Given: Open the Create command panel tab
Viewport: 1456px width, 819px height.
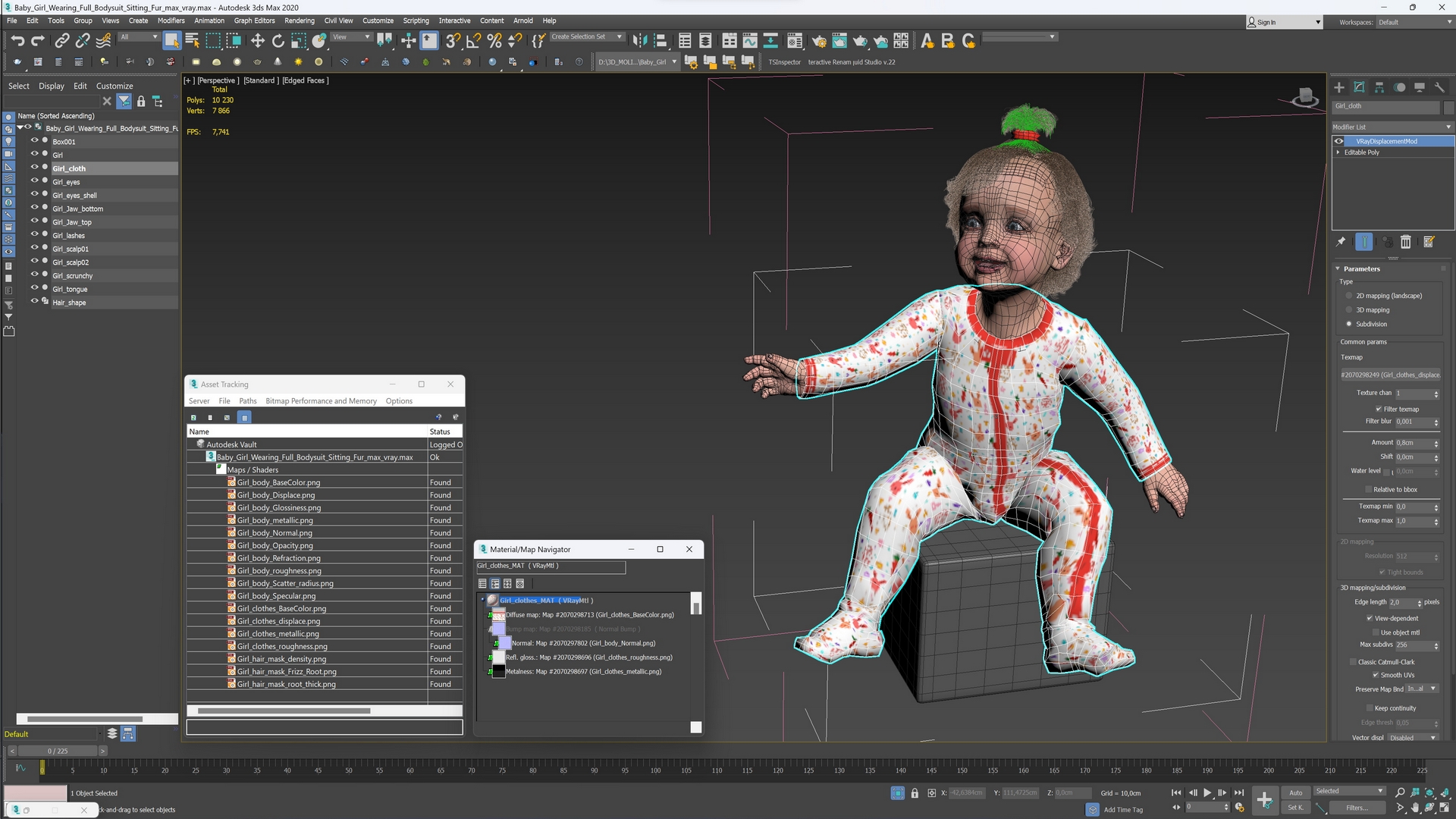Looking at the screenshot, I should [x=1339, y=88].
